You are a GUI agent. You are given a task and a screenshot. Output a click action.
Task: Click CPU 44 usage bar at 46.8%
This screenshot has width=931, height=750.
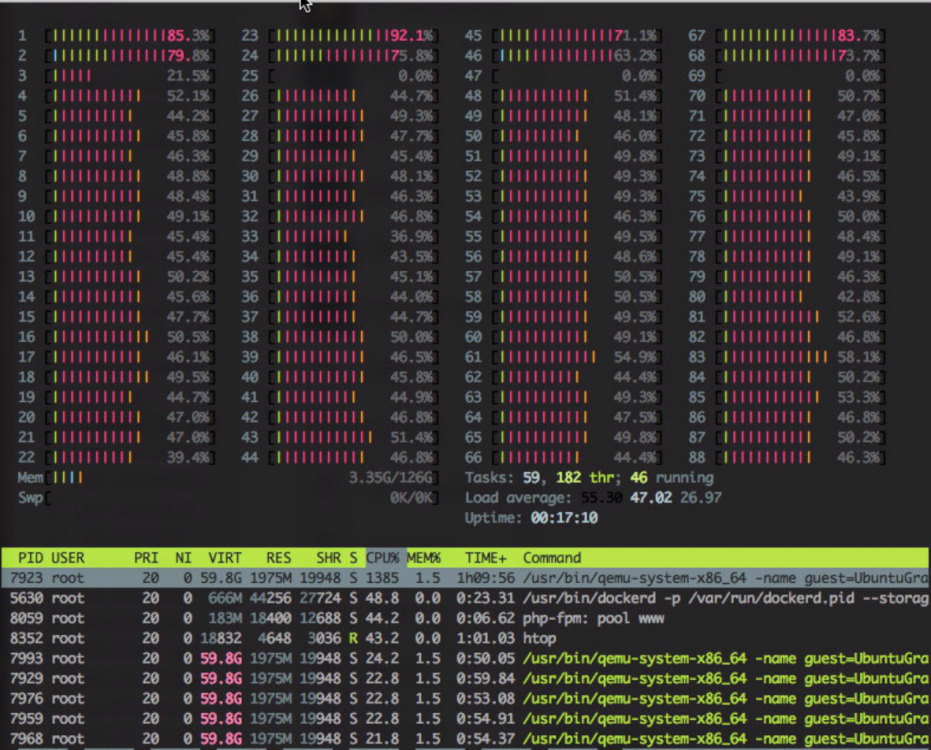[354, 457]
